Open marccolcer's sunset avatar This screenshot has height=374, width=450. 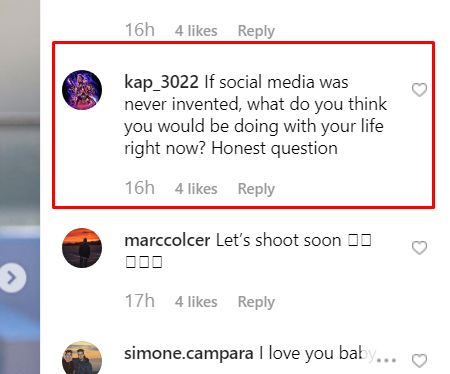(x=82, y=248)
